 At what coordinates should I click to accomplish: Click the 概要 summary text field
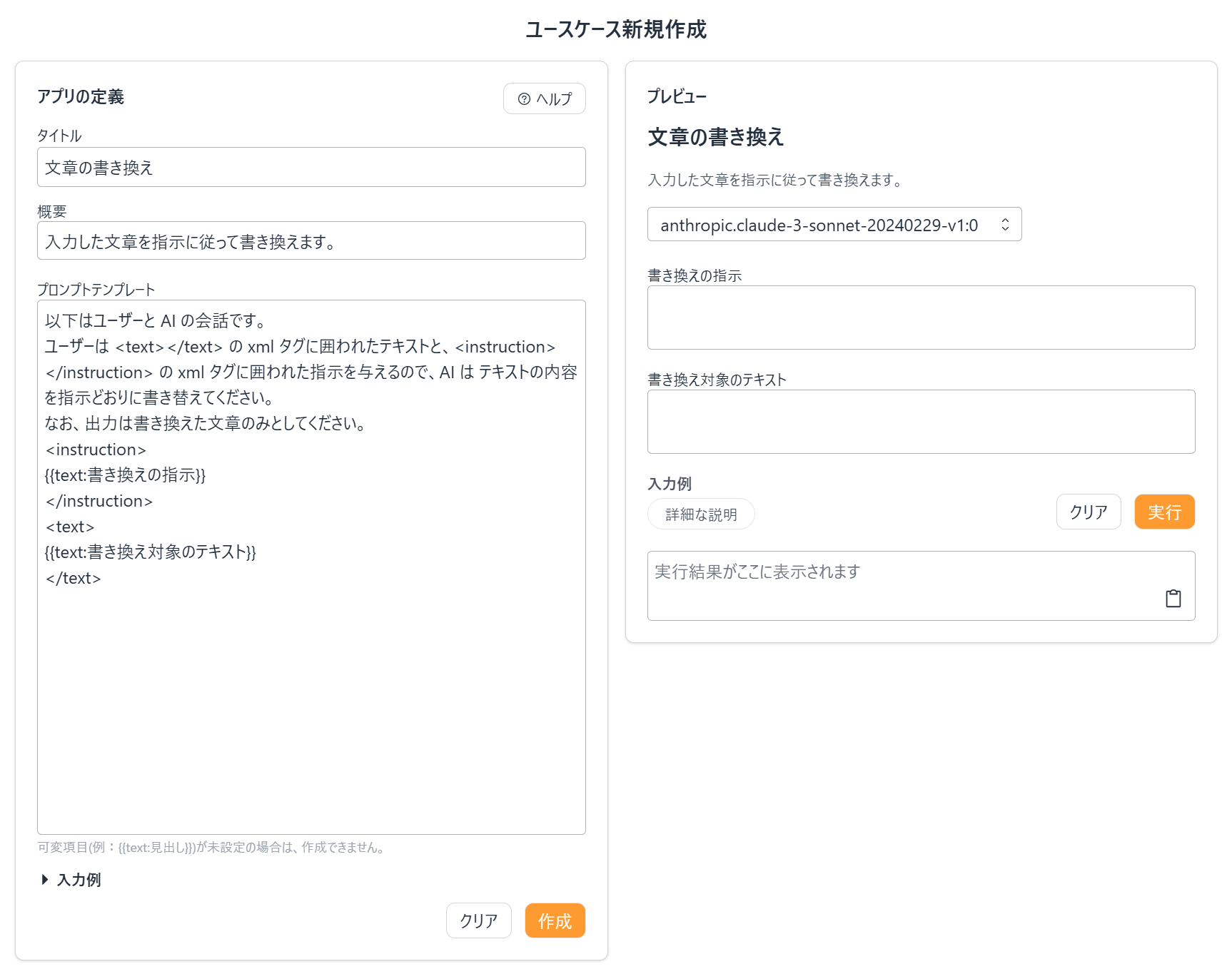(311, 240)
